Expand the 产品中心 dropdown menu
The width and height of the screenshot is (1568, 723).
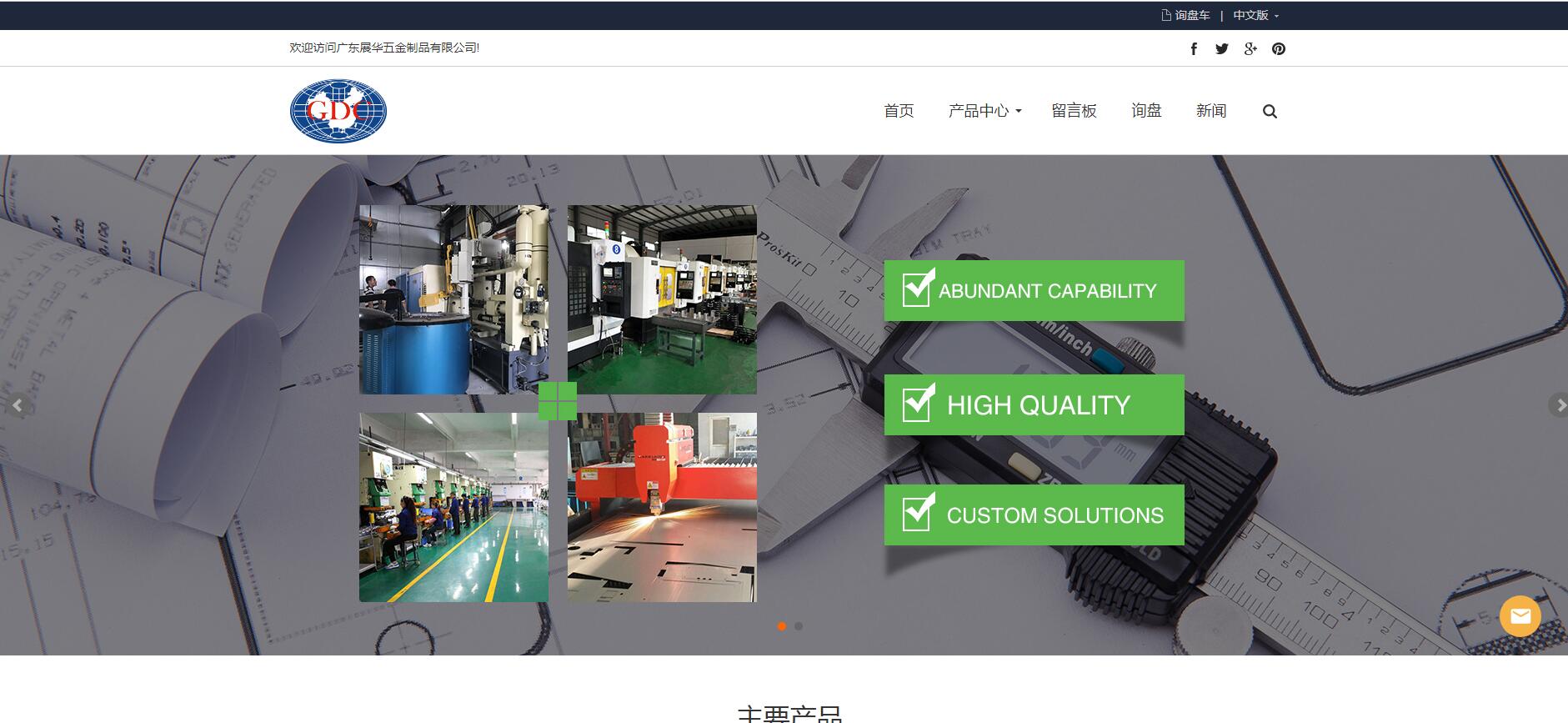[984, 111]
